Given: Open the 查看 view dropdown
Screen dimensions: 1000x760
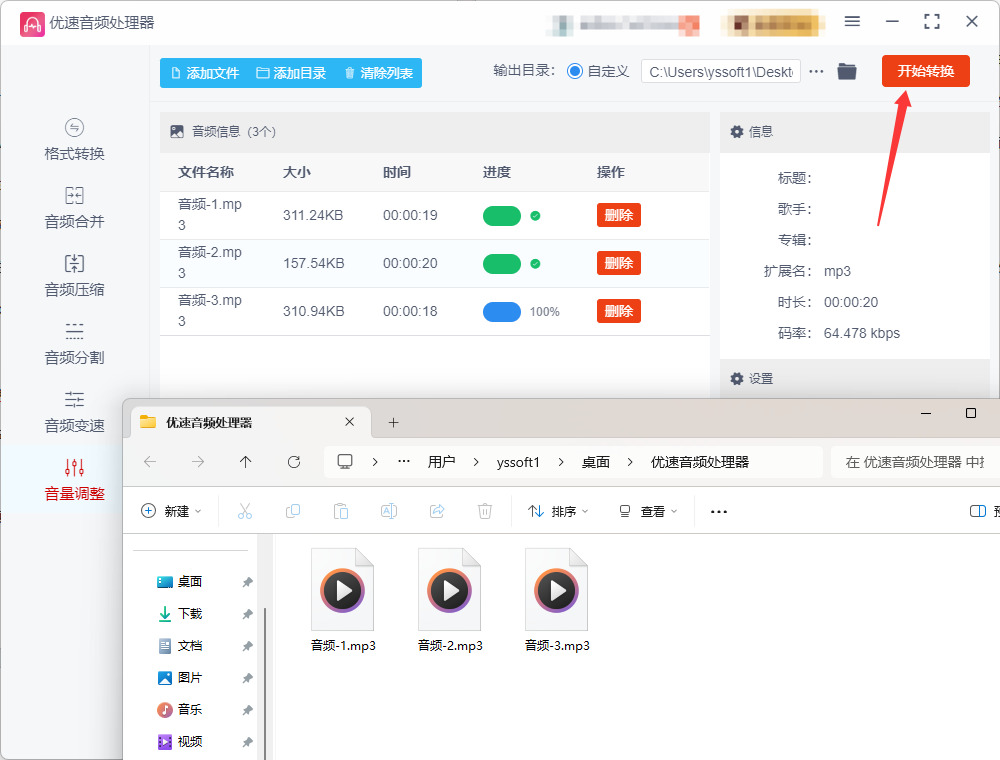Looking at the screenshot, I should 648,511.
